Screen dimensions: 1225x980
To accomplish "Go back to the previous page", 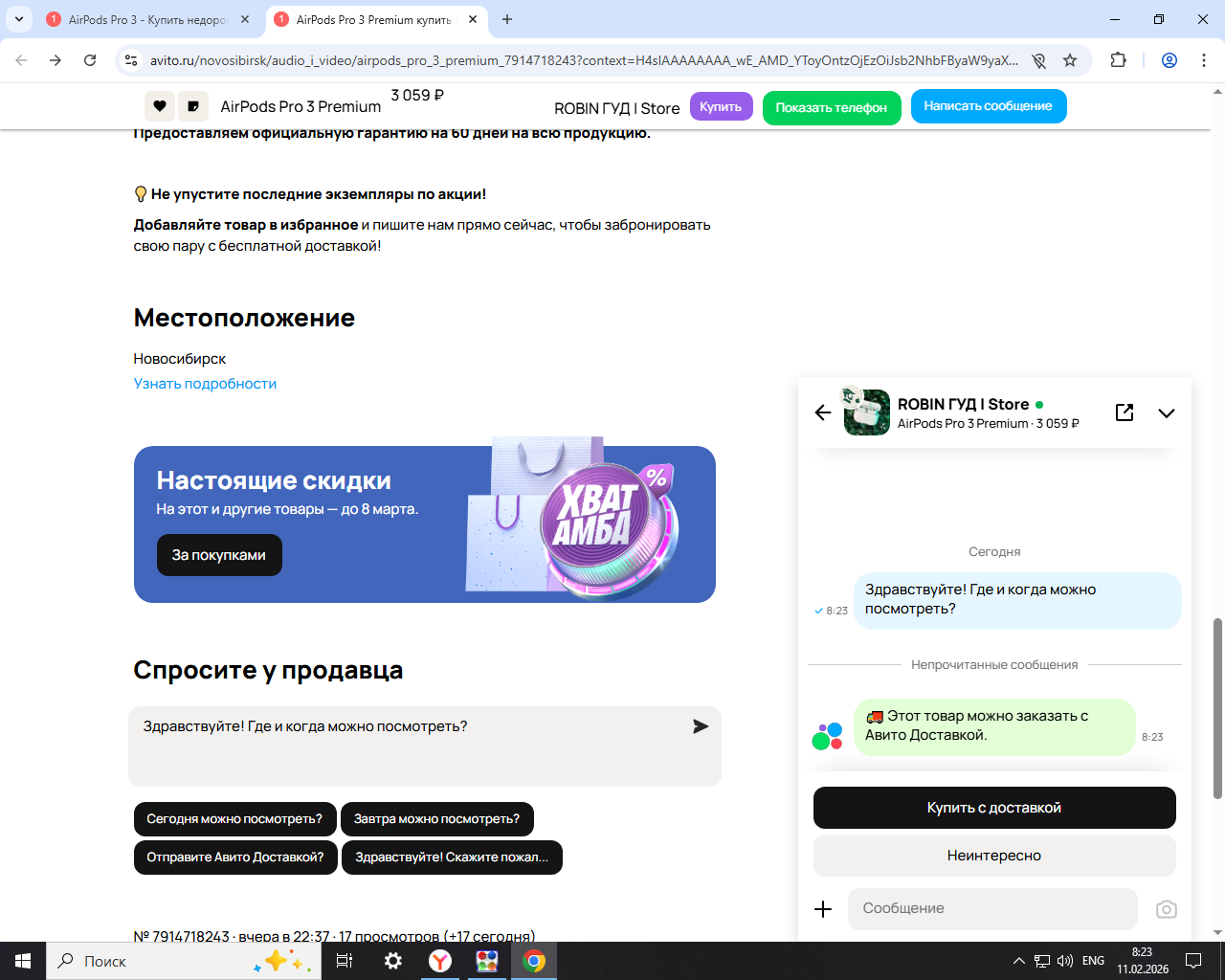I will point(21,60).
